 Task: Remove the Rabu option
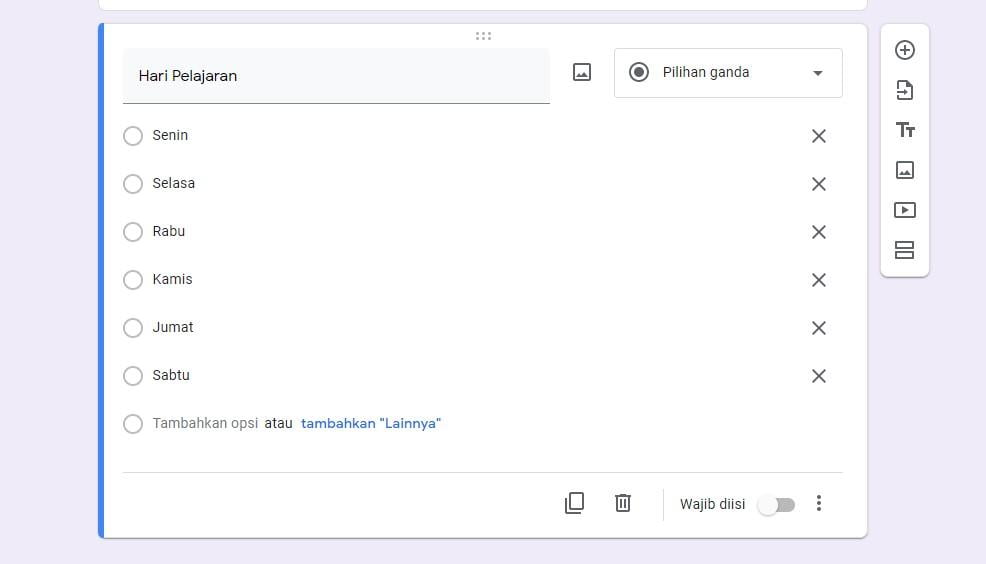[818, 232]
